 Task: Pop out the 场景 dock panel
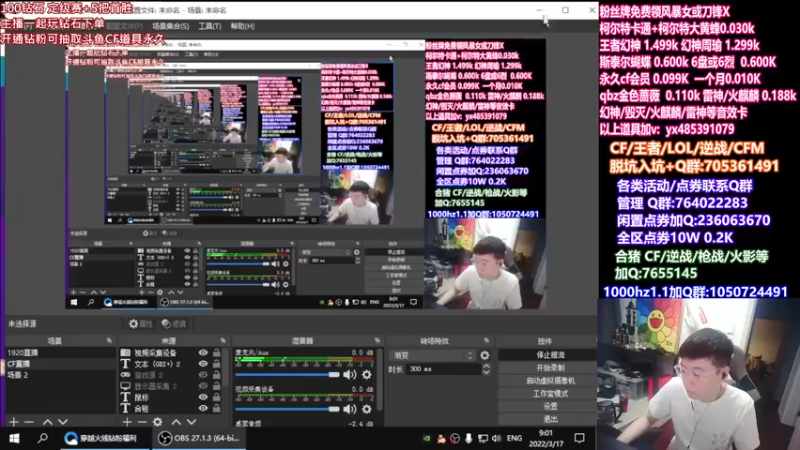point(109,341)
